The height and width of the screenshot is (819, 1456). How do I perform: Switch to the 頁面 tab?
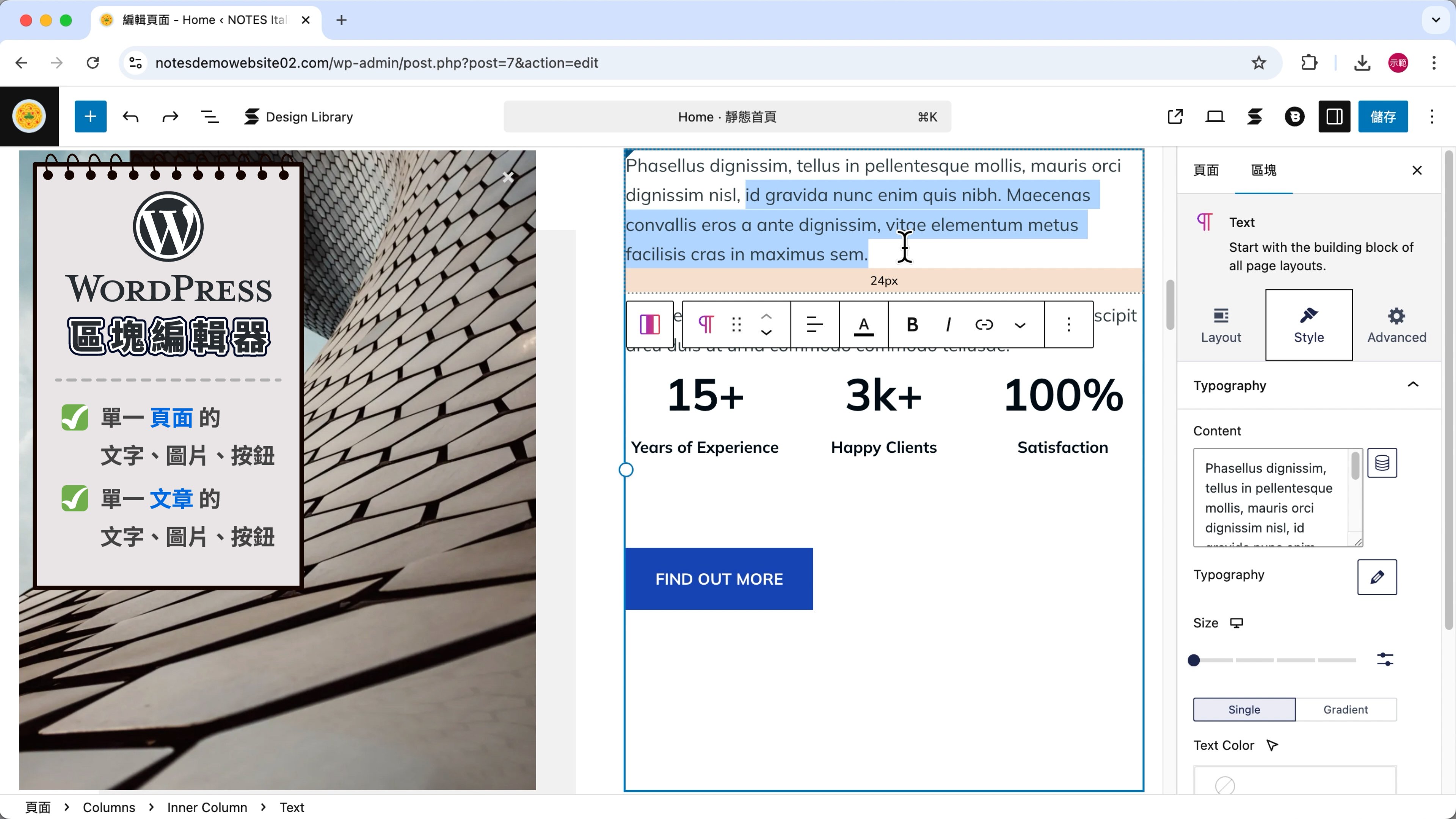[x=1206, y=170]
